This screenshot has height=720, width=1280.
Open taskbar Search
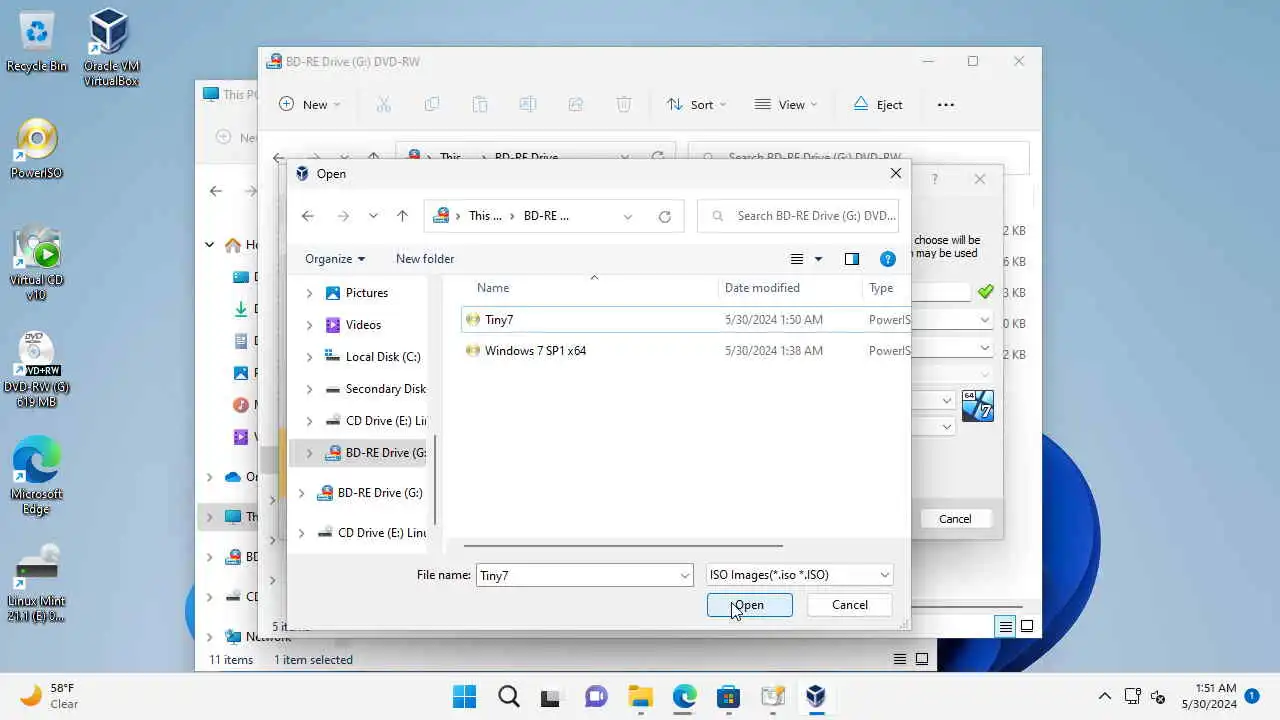click(x=508, y=696)
